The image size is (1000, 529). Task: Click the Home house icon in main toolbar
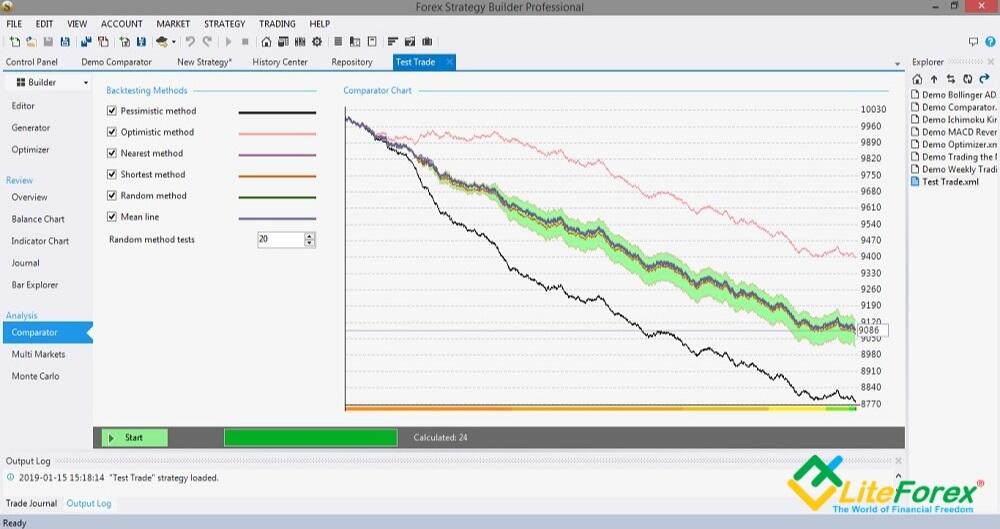[x=266, y=41]
